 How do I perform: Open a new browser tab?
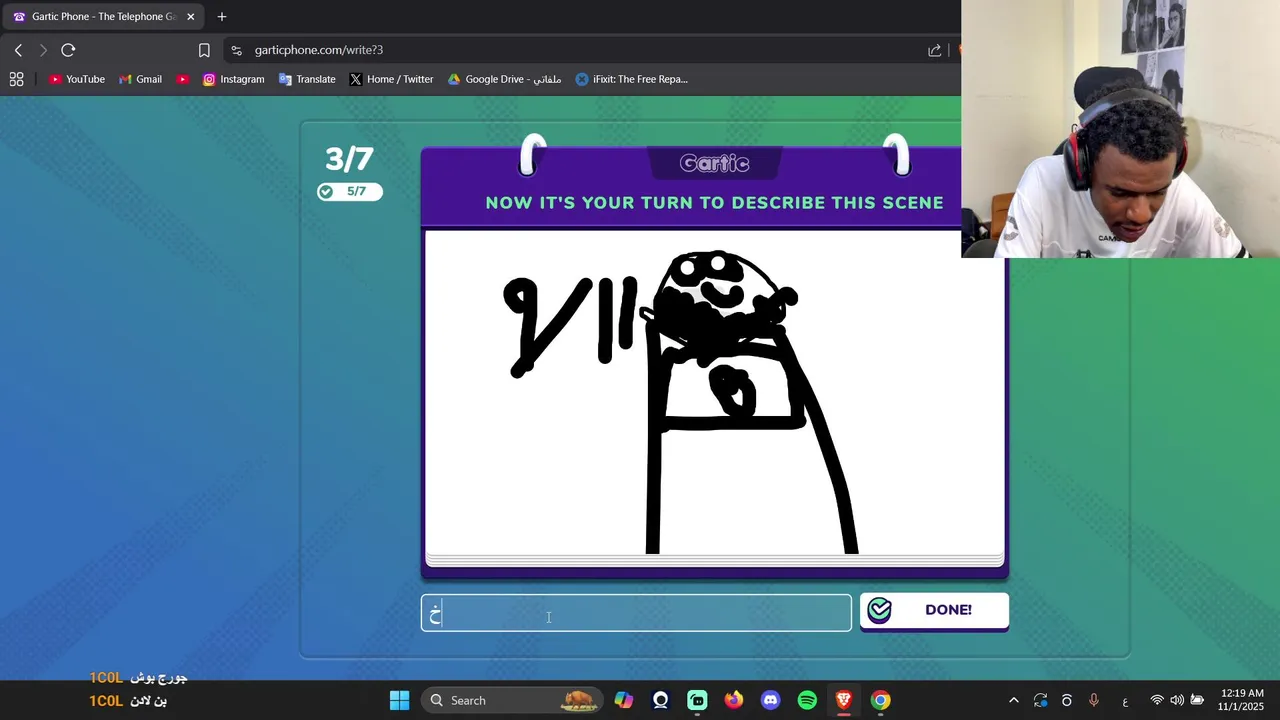pyautogui.click(x=222, y=16)
